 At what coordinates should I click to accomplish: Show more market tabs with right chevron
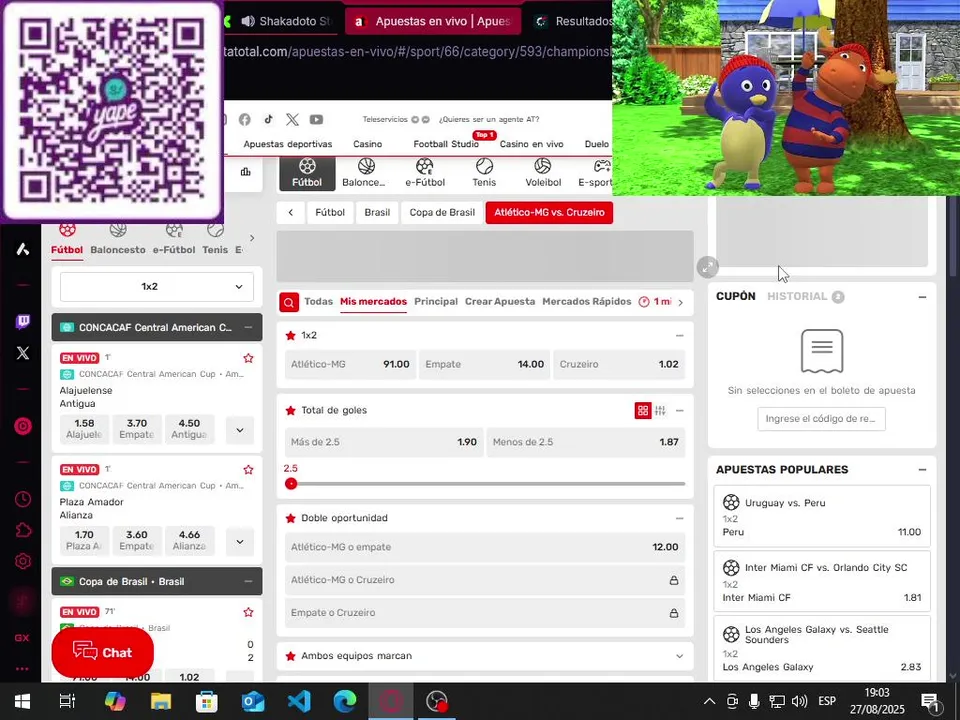(x=680, y=302)
